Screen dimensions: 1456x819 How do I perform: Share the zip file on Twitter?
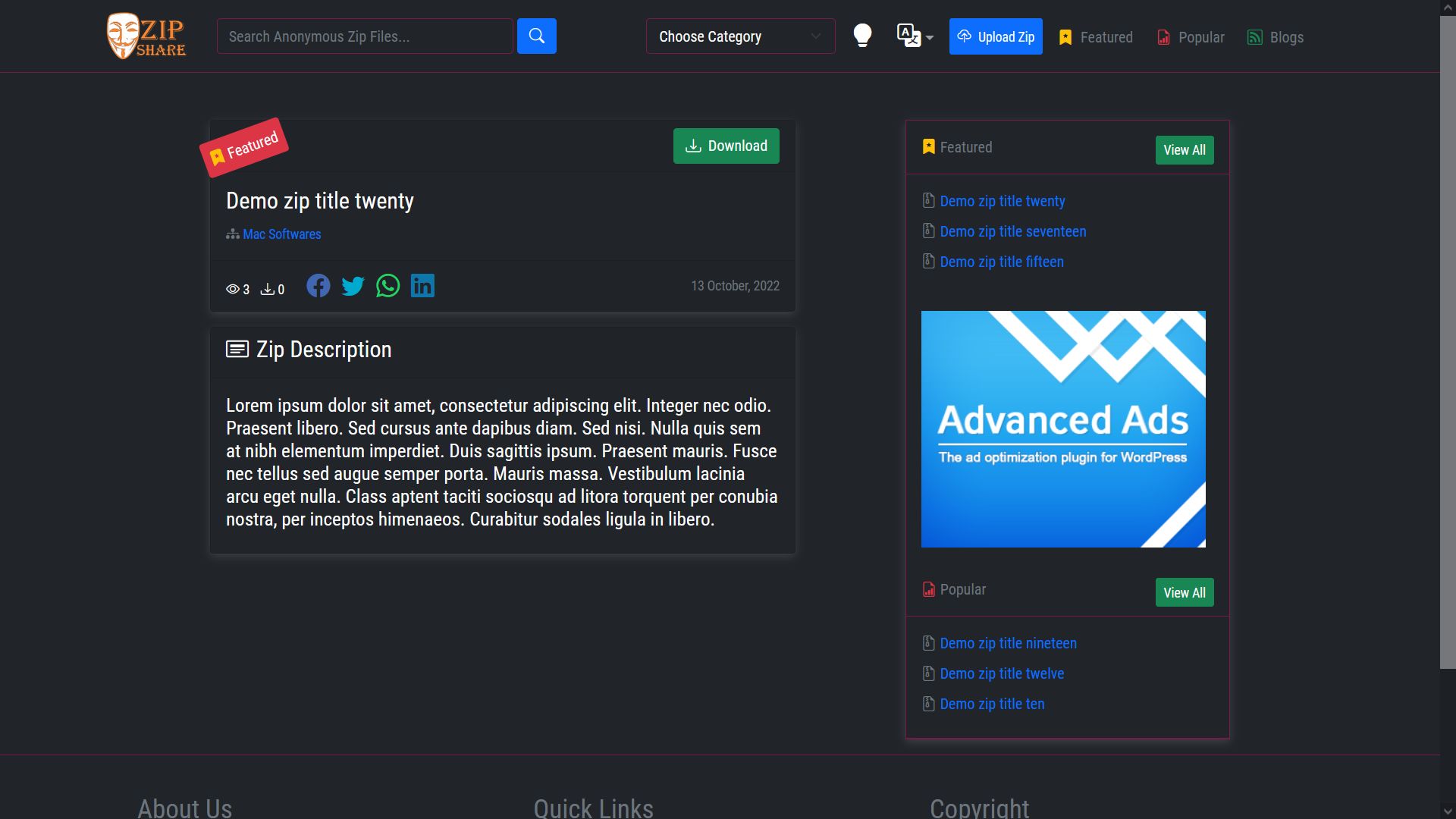(353, 286)
